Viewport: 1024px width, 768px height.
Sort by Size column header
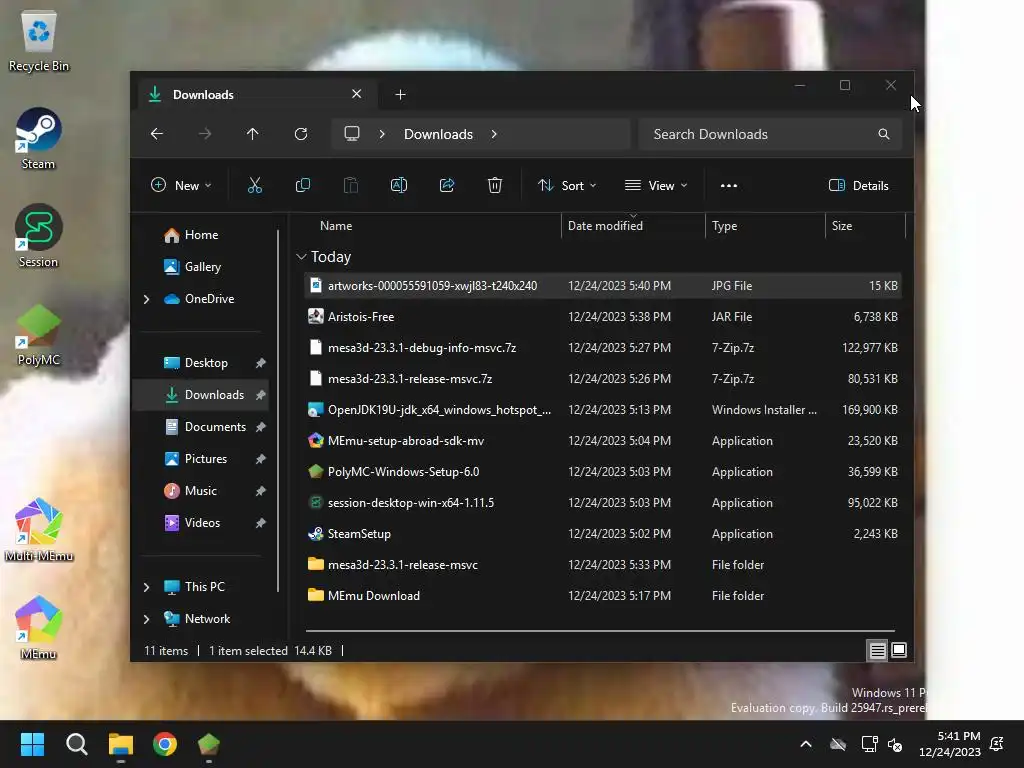coord(865,226)
